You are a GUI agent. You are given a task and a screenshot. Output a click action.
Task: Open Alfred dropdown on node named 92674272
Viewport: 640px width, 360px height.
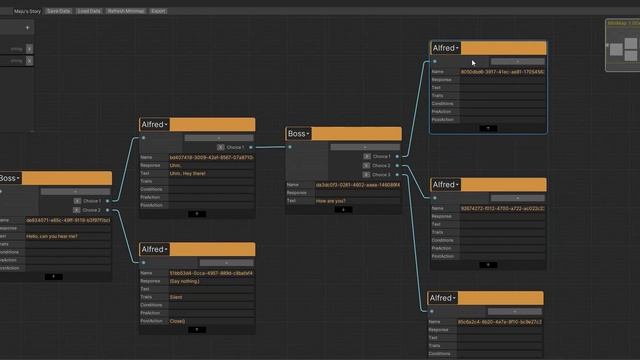pyautogui.click(x=445, y=185)
